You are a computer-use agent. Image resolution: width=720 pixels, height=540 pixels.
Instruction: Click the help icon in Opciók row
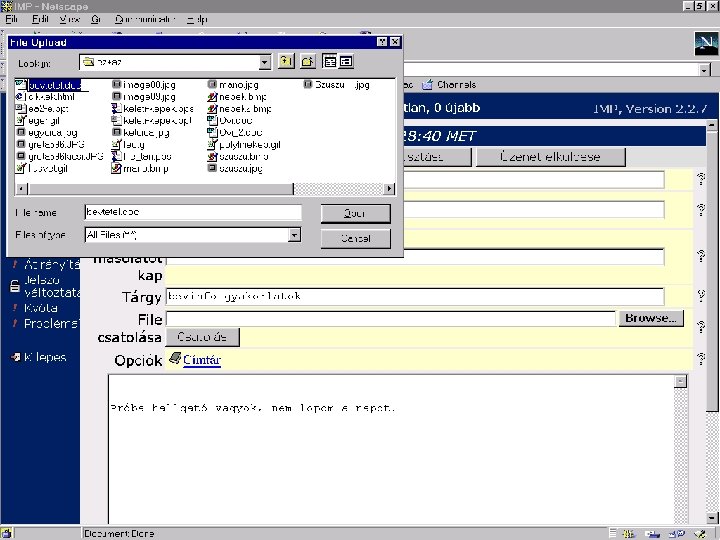[701, 359]
